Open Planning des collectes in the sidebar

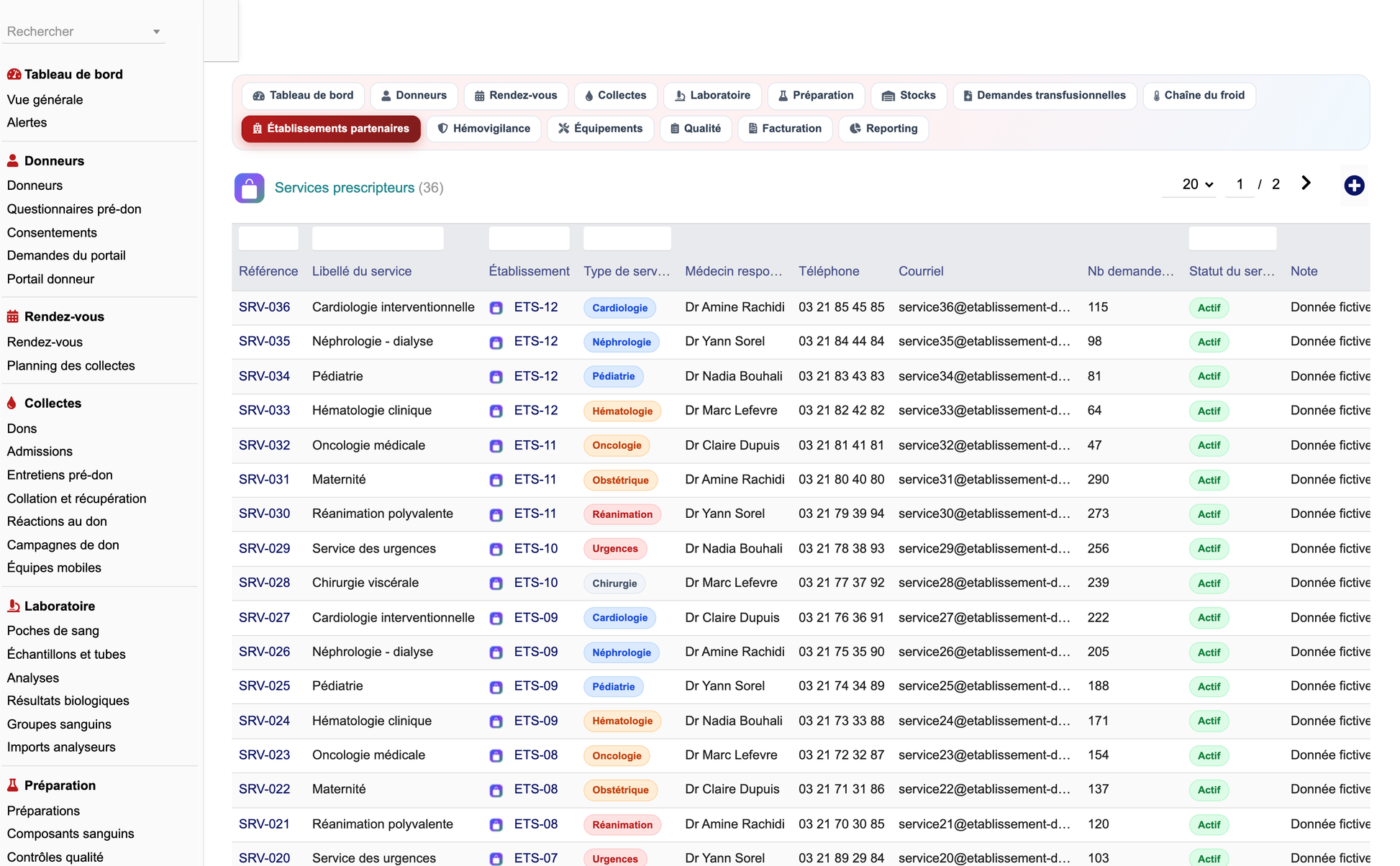pos(71,365)
